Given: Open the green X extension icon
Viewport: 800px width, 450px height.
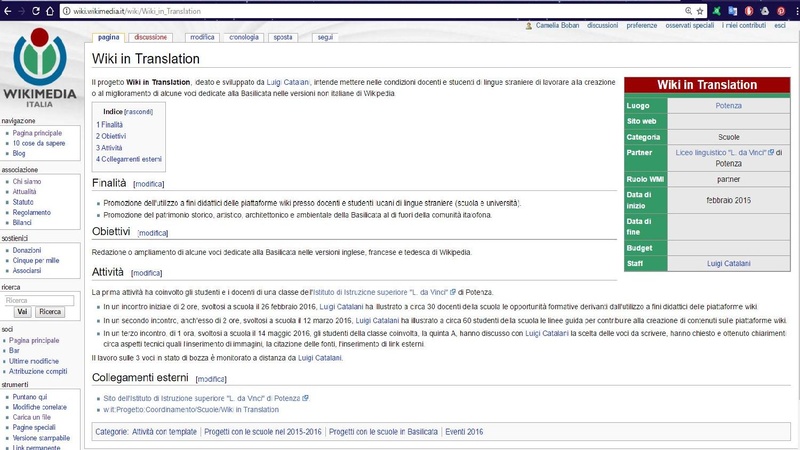Looking at the screenshot, I should (717, 11).
